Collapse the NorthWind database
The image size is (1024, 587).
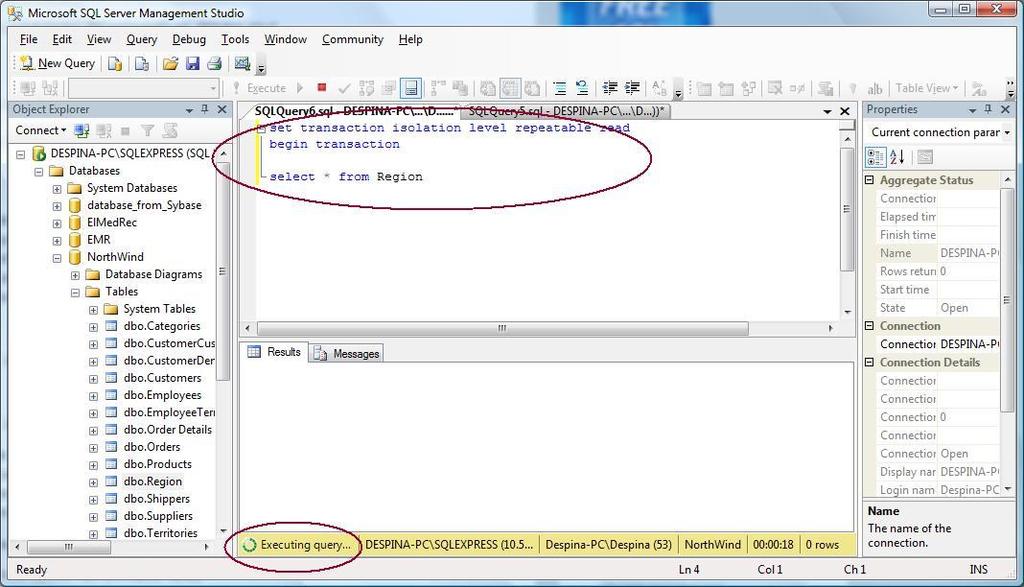[57, 258]
